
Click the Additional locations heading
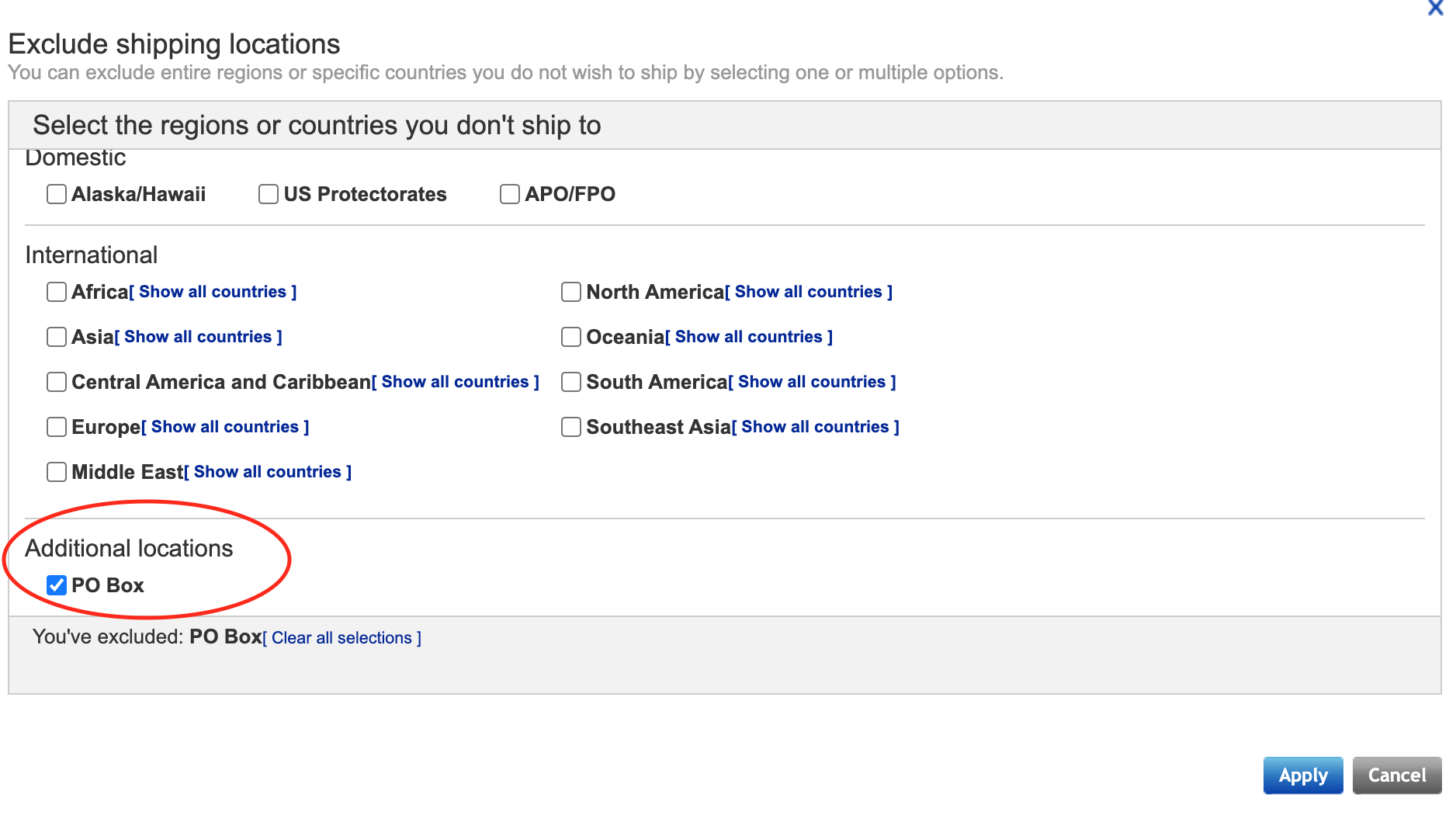[129, 548]
